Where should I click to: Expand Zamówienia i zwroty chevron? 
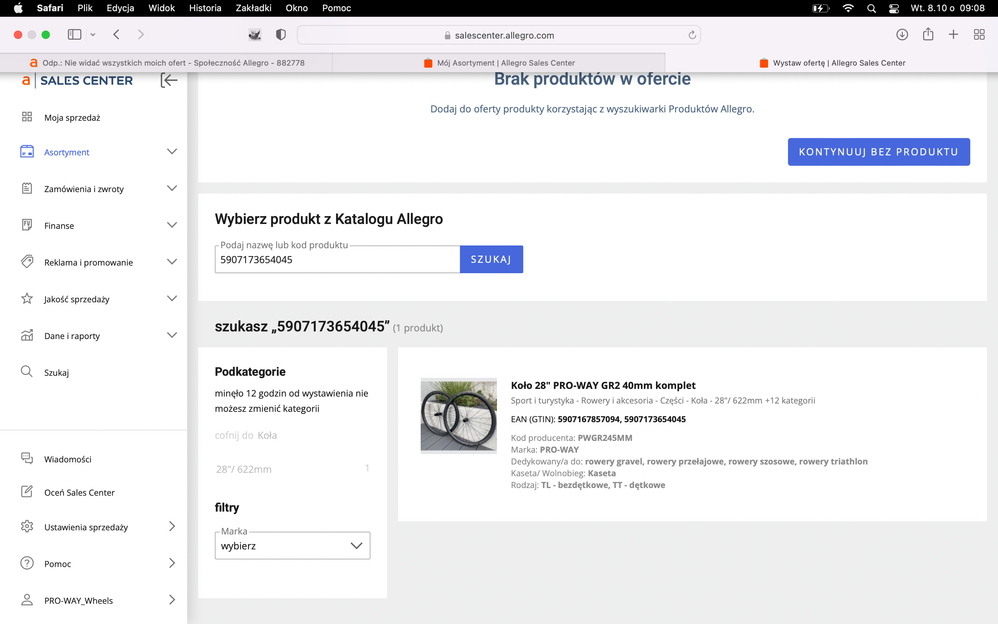coord(172,188)
